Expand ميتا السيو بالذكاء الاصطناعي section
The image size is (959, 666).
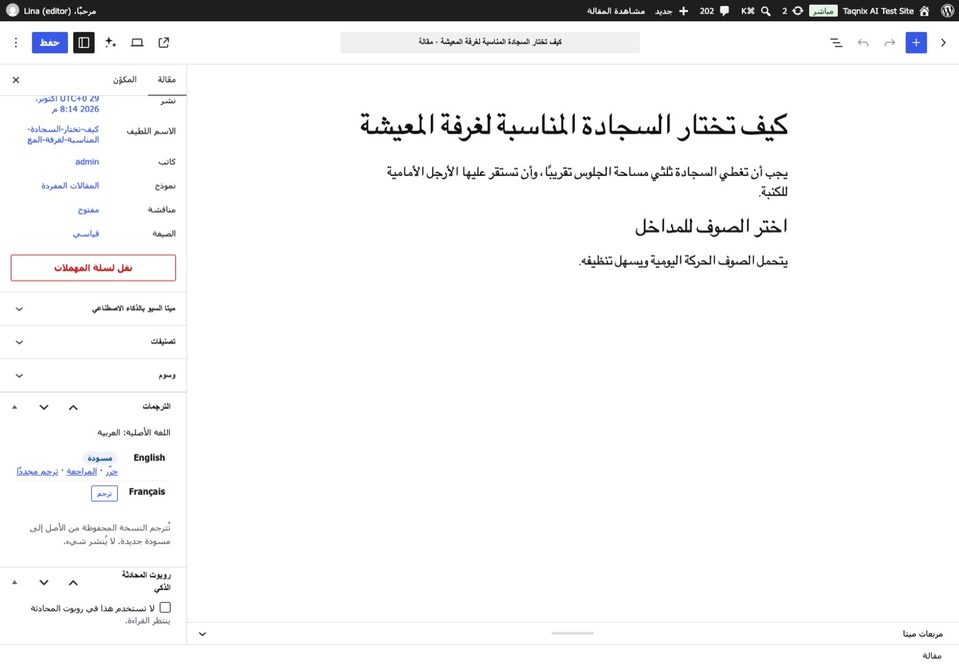point(93,308)
